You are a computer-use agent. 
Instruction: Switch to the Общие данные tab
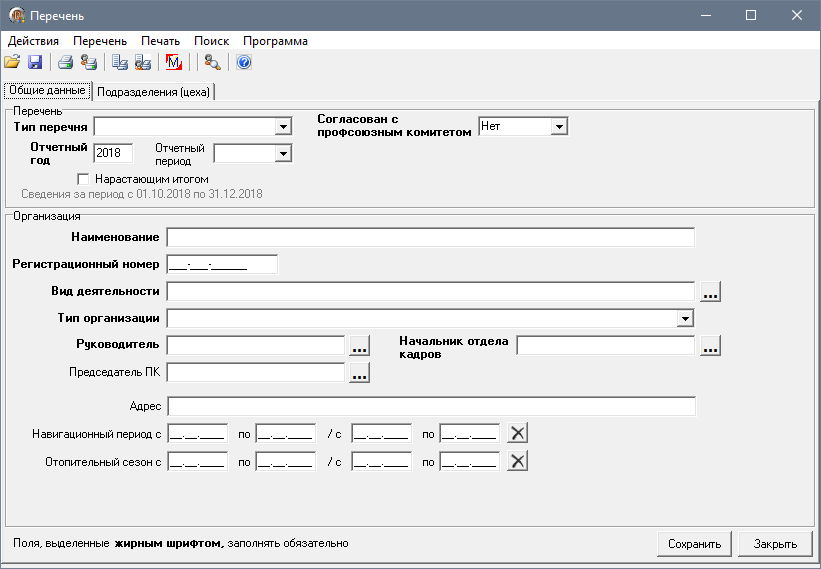click(47, 90)
